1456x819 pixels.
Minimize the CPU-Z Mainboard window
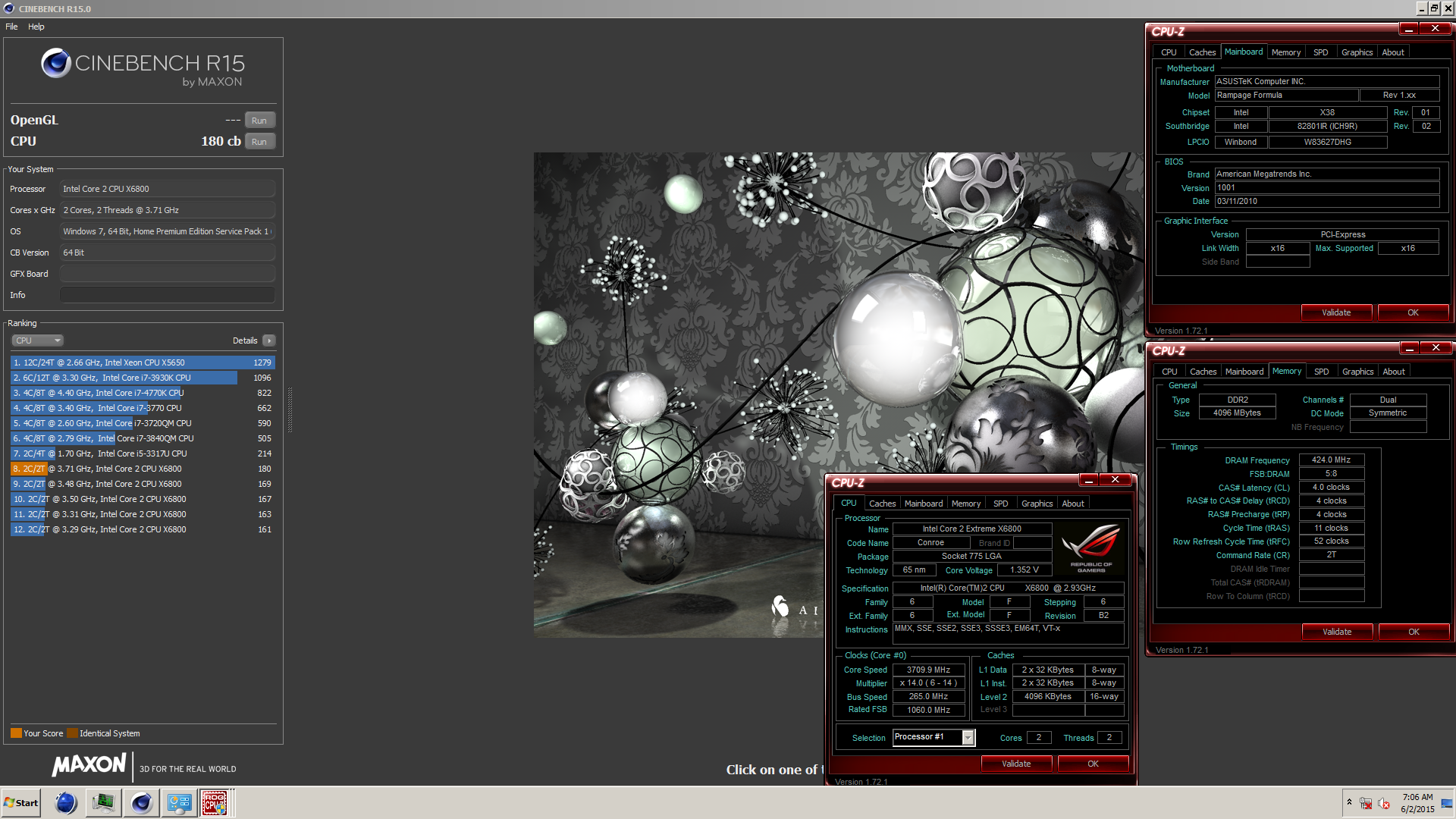coord(1409,29)
